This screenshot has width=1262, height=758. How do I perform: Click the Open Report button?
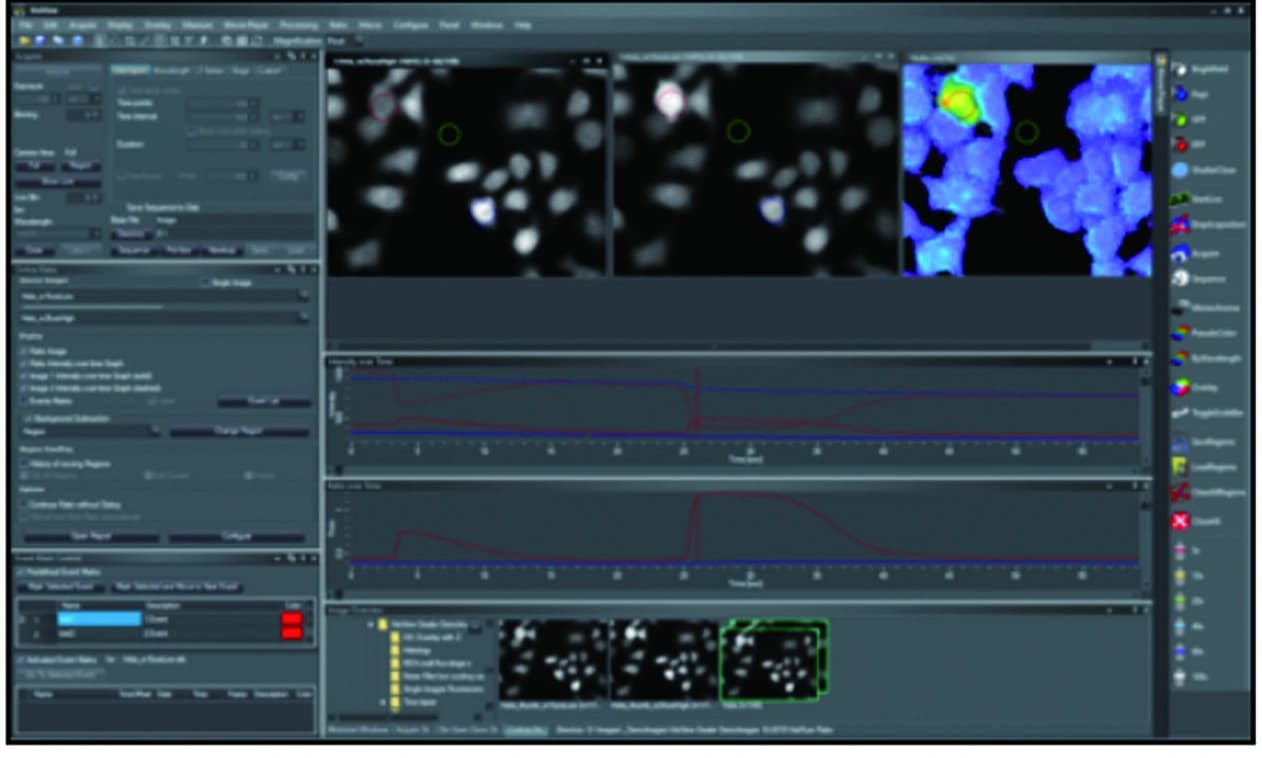pyautogui.click(x=93, y=537)
